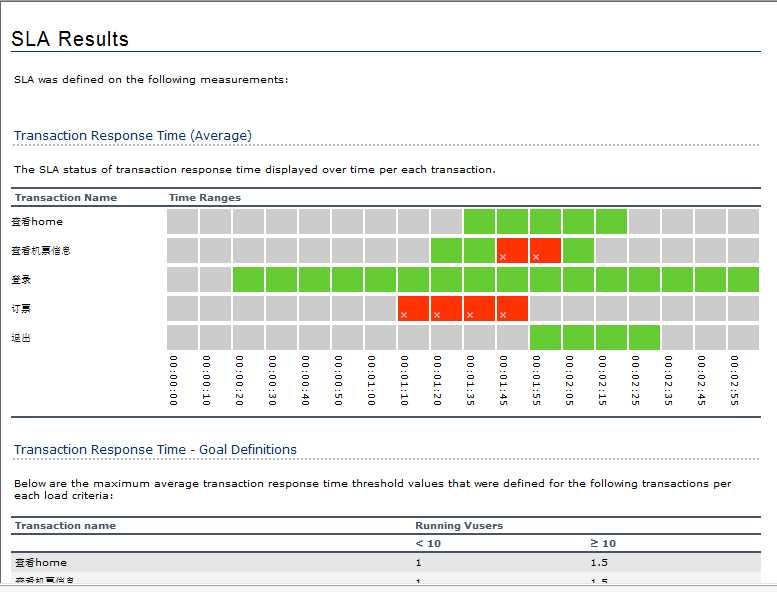Click the 00:01:00 time axis label
The width and height of the screenshot is (777, 592).
coord(372,380)
